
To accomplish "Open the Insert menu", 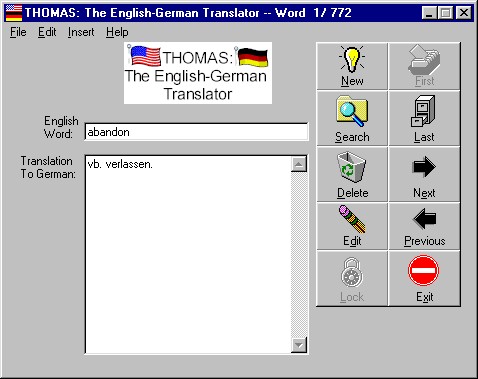I will point(81,32).
